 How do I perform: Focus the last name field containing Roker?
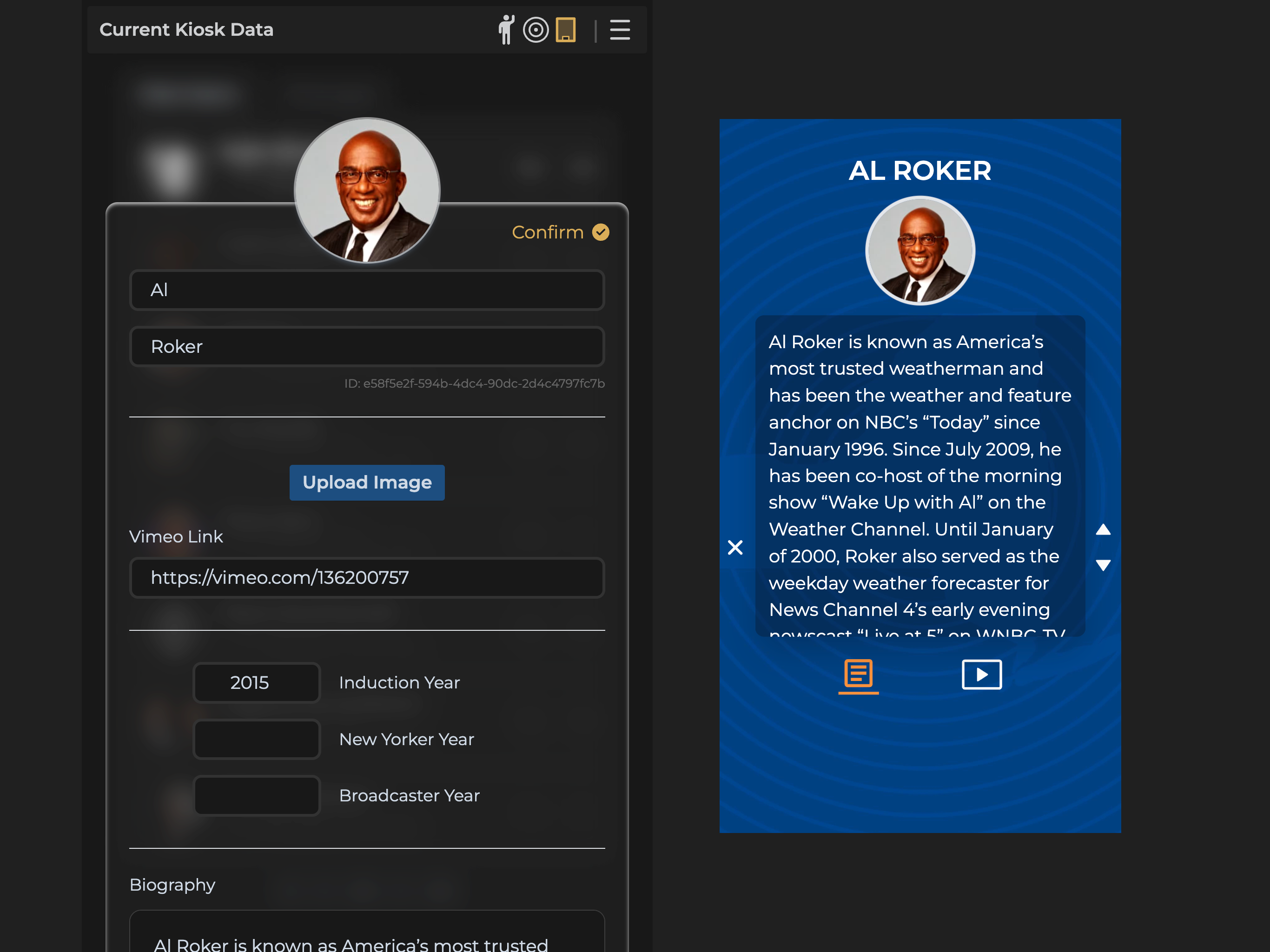[x=367, y=346]
